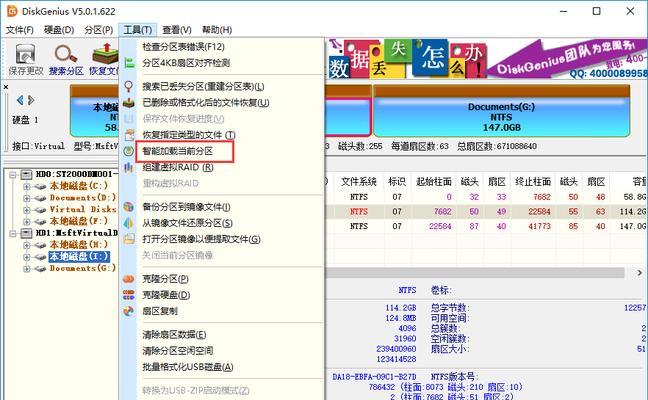Viewport: 648px width, 400px height.
Task: Click the 搜索分区 magnifier toolbar icon
Action: coord(66,59)
